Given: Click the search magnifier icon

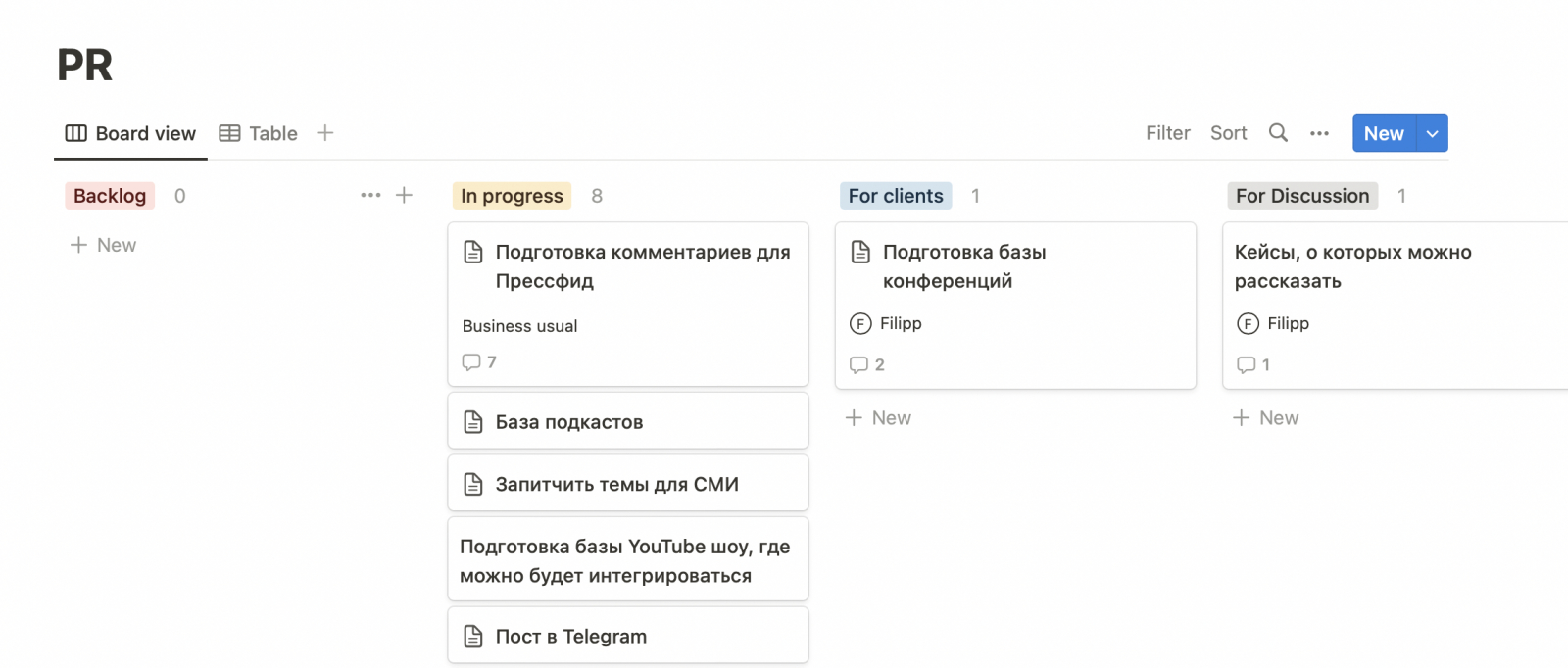Looking at the screenshot, I should [1278, 133].
